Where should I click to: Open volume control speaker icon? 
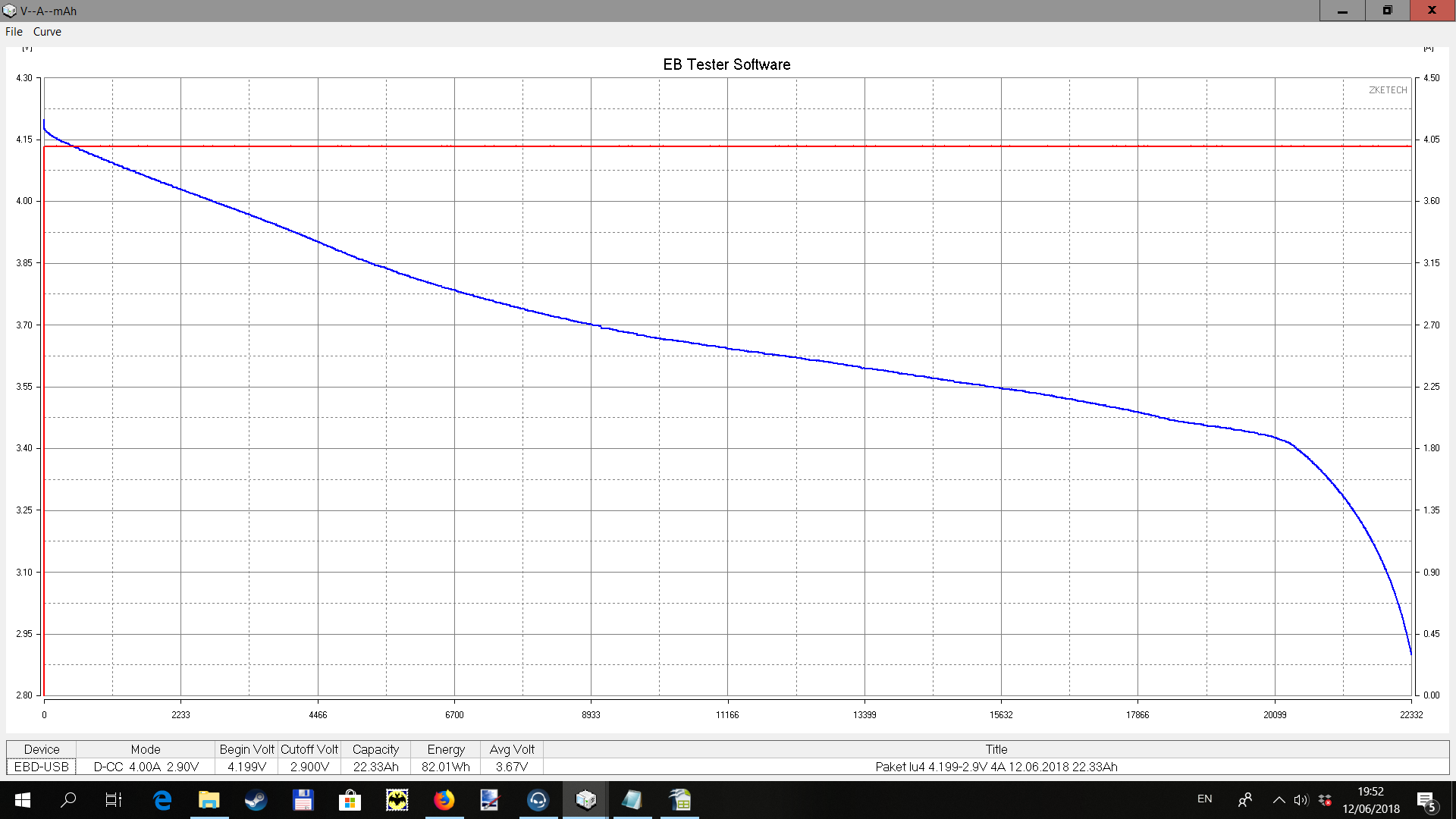1301,800
